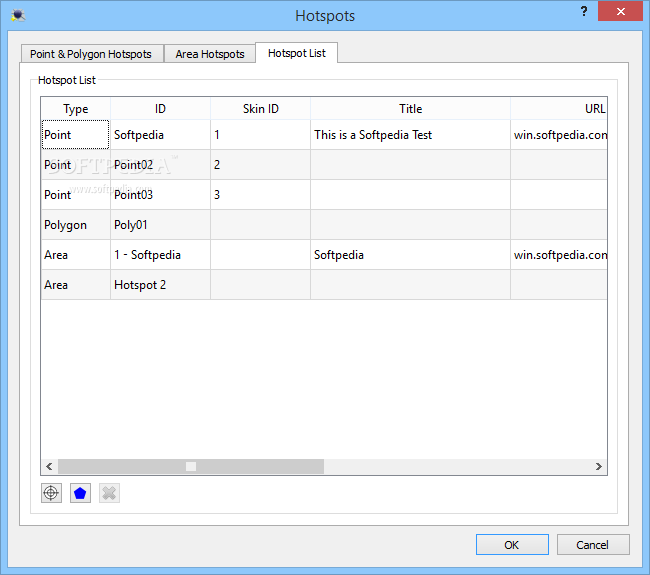Click the Title column header
Screen dimensions: 650x575
point(410,109)
